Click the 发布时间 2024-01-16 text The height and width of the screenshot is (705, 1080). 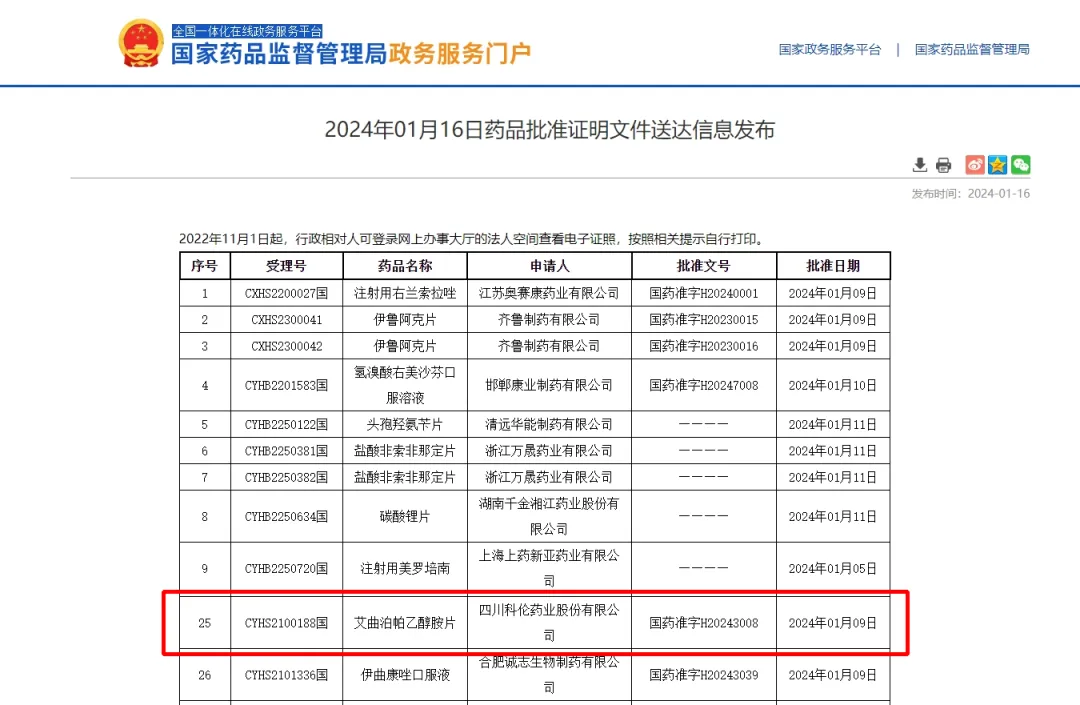tap(970, 194)
